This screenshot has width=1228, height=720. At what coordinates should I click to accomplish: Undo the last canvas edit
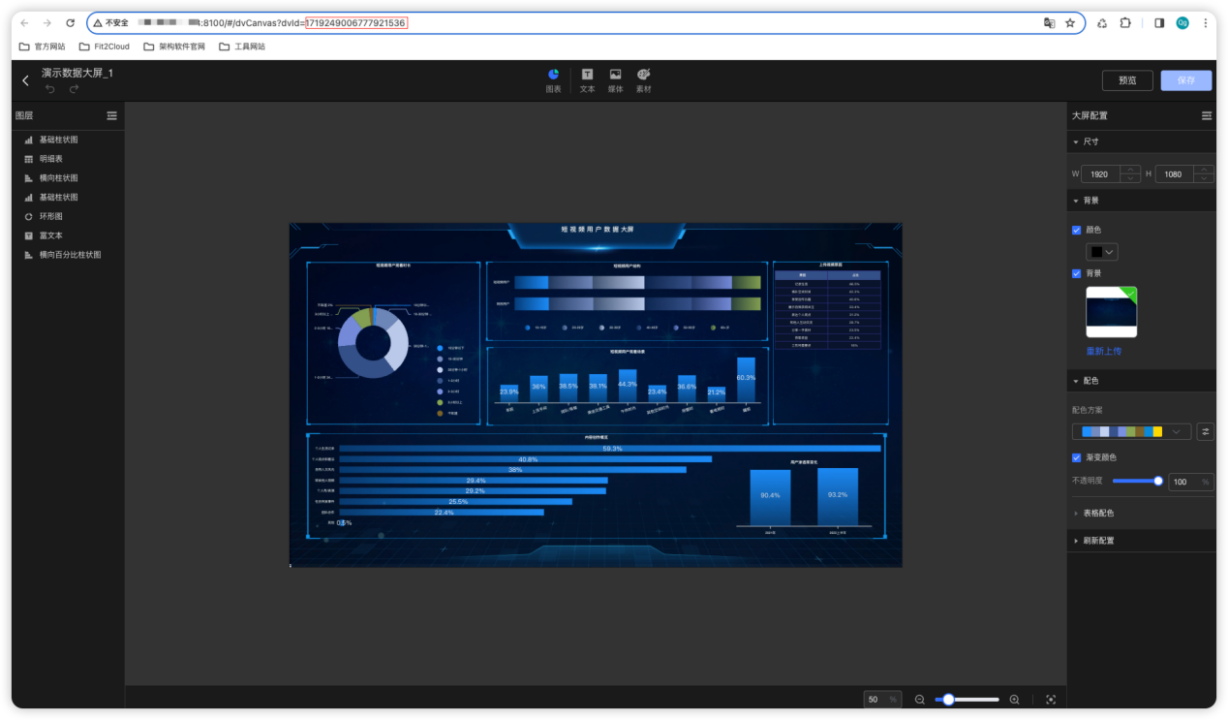pos(50,90)
